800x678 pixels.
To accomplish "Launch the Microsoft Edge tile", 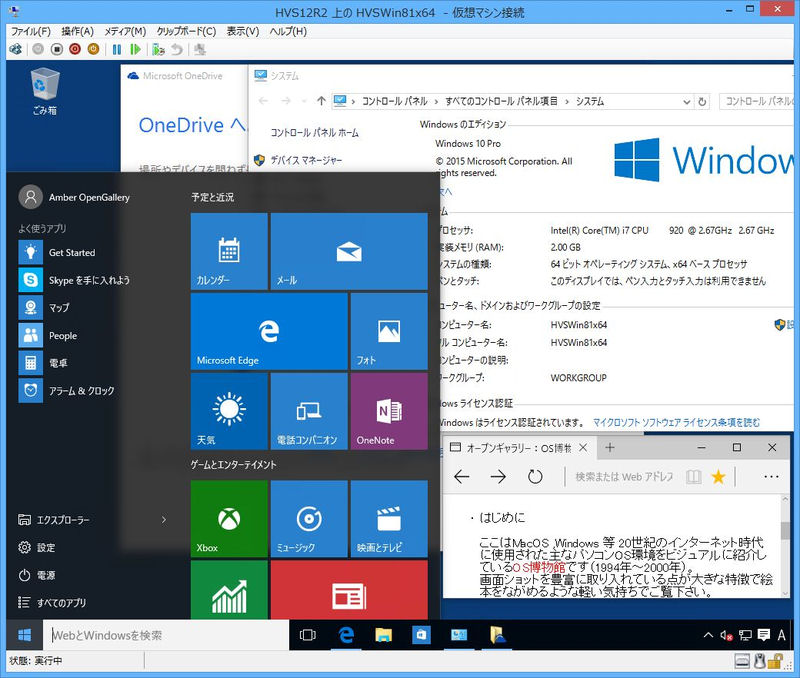I will (269, 332).
